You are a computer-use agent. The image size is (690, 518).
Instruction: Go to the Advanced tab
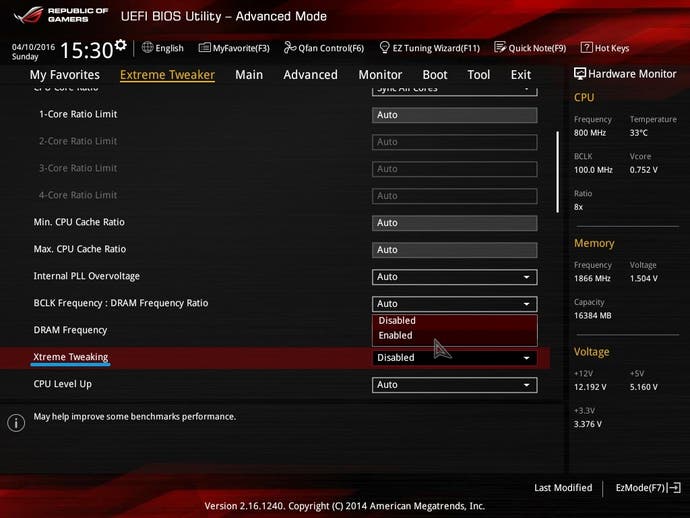pos(311,75)
